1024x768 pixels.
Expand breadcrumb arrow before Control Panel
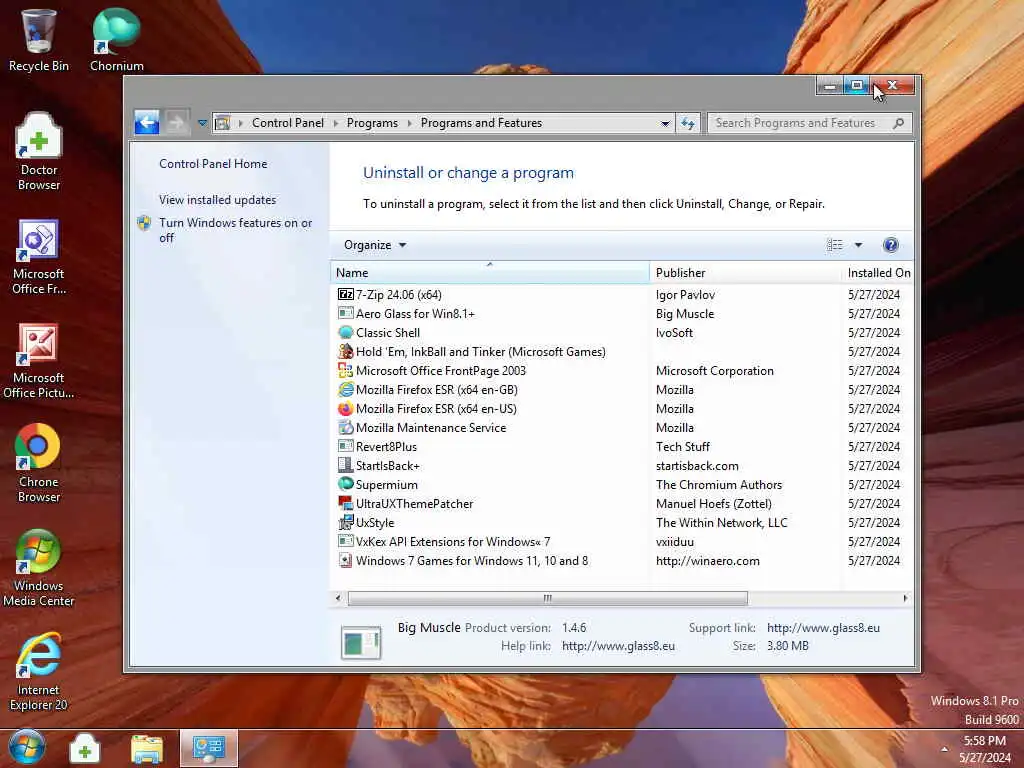[240, 123]
